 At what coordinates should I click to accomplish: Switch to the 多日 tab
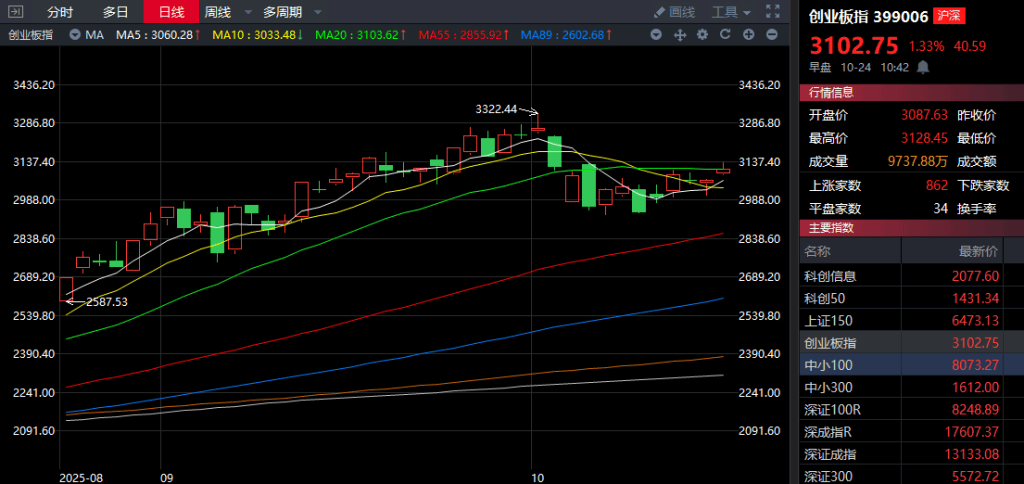115,12
